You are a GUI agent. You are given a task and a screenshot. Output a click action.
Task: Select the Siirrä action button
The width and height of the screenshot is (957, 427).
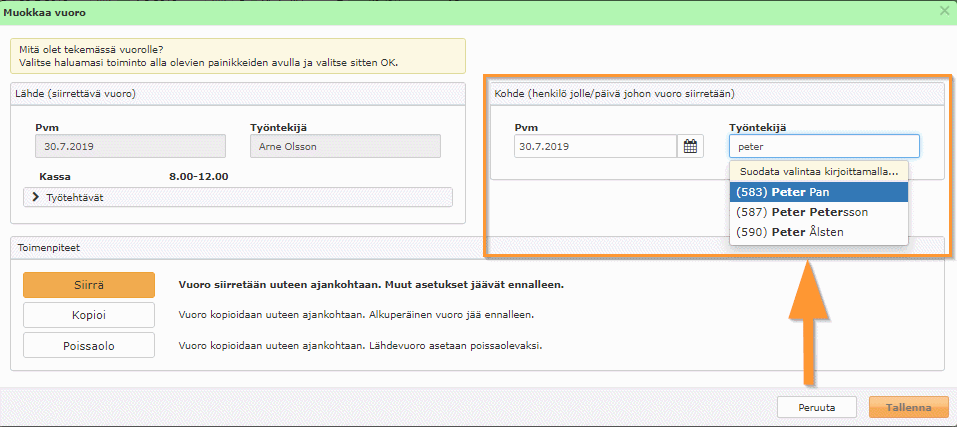(x=89, y=285)
